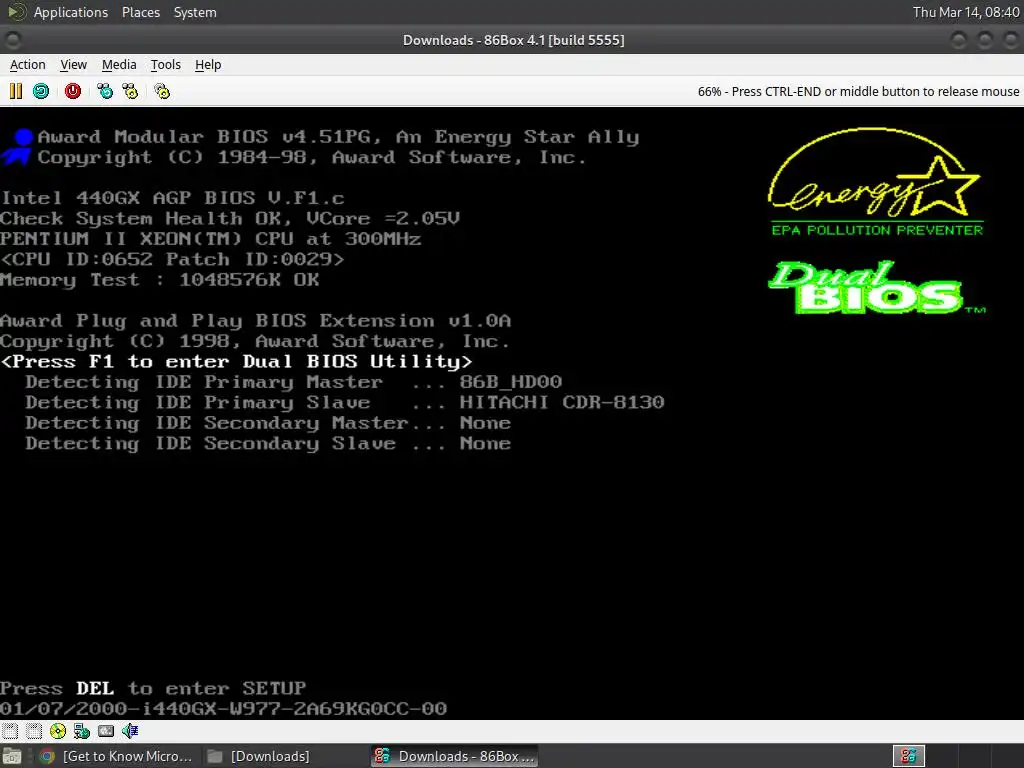
Task: Open the Action menu
Action: pos(27,65)
